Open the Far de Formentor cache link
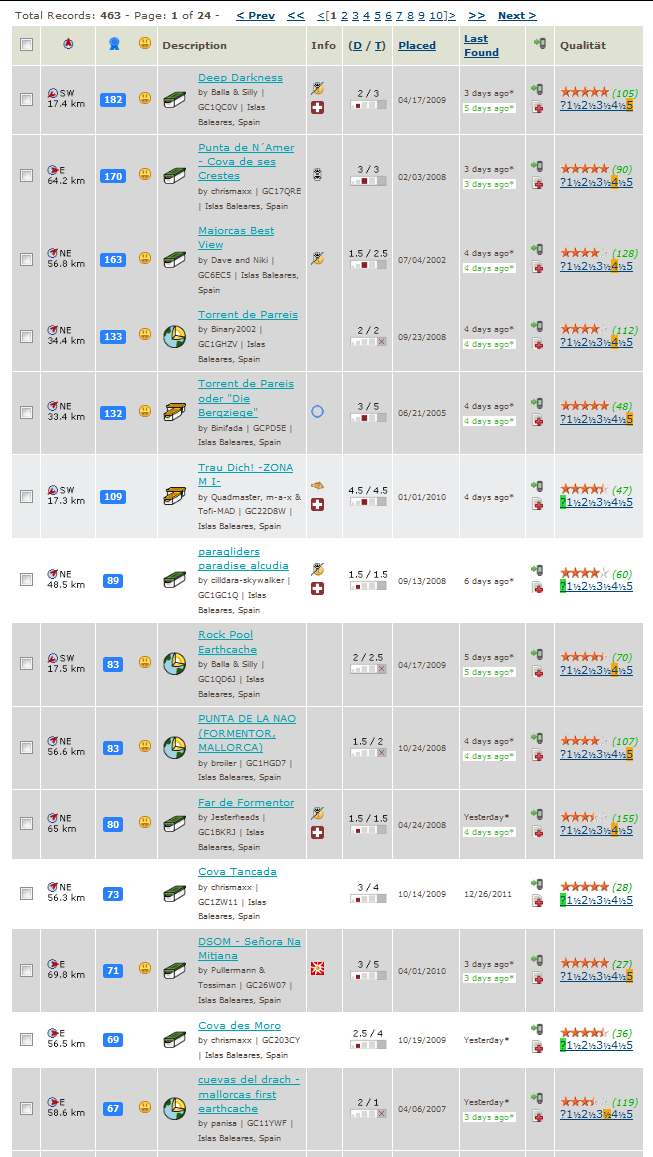This screenshot has width=653, height=1157. pyautogui.click(x=246, y=802)
